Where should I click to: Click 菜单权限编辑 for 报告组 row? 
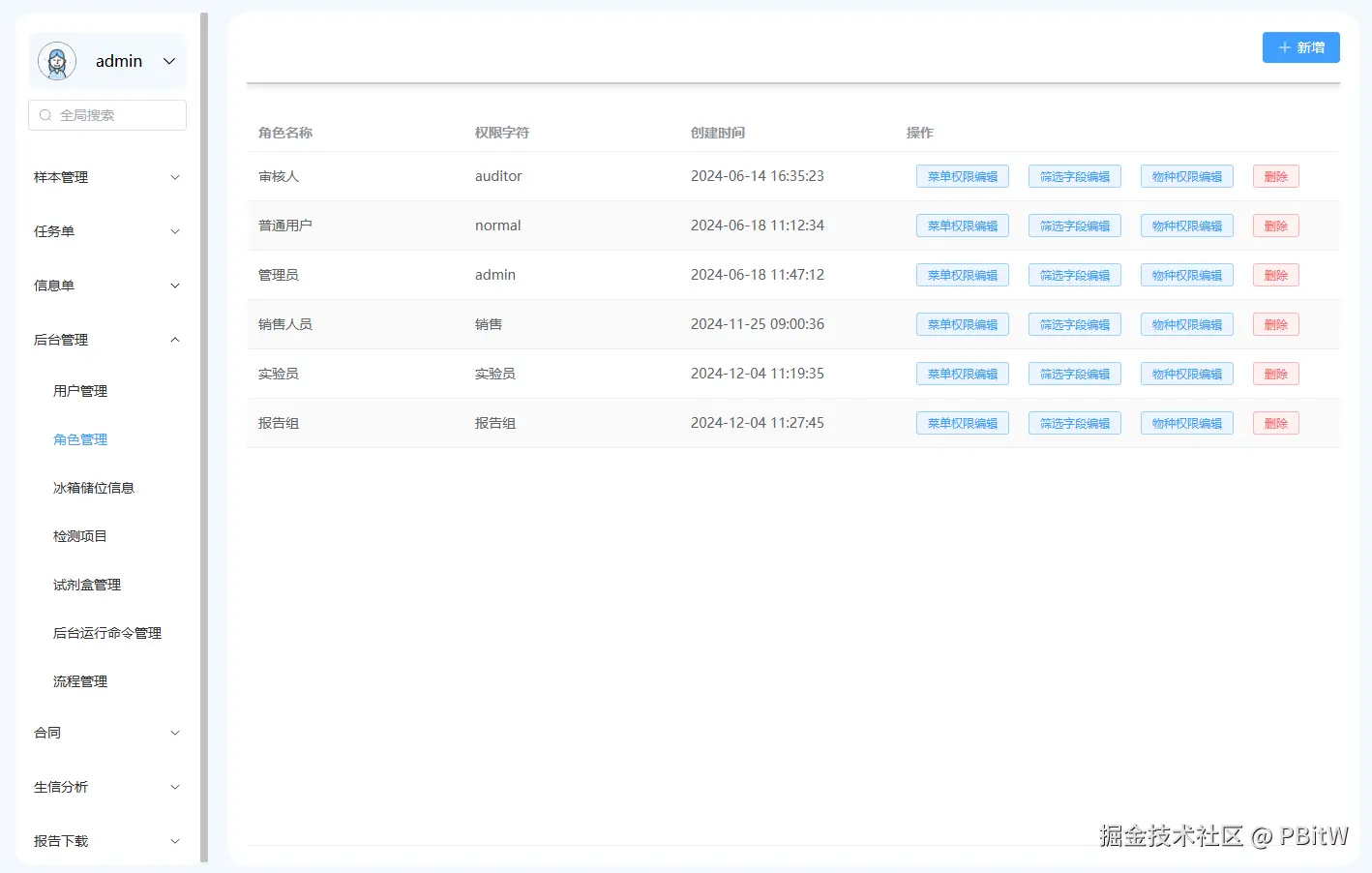click(x=963, y=423)
